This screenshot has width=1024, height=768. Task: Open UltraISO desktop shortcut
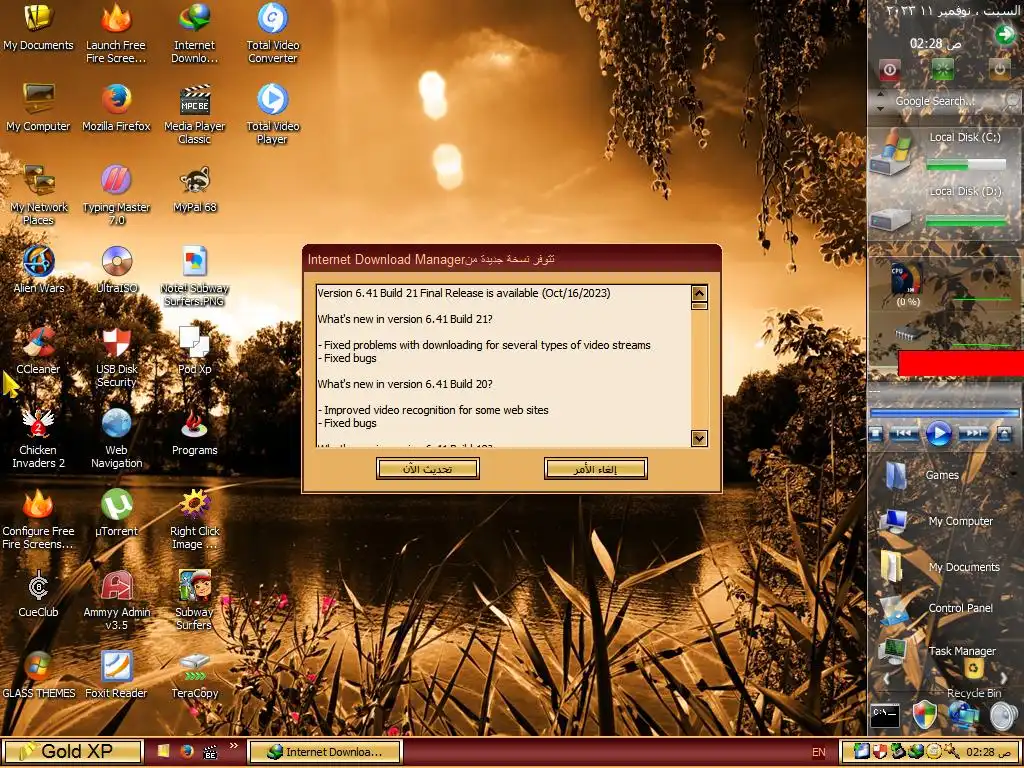(x=116, y=270)
